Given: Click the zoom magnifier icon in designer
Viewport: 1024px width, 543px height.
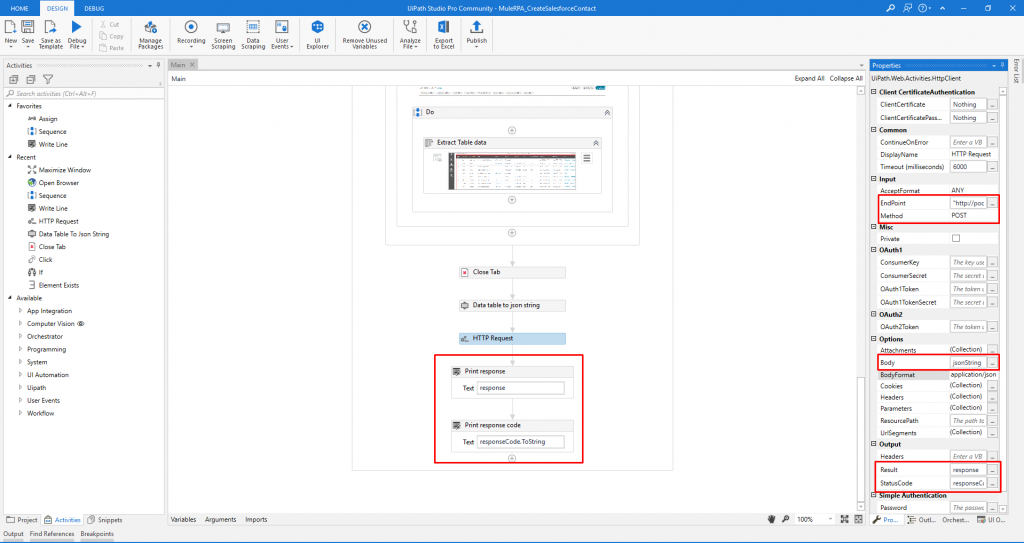Looking at the screenshot, I should (785, 519).
